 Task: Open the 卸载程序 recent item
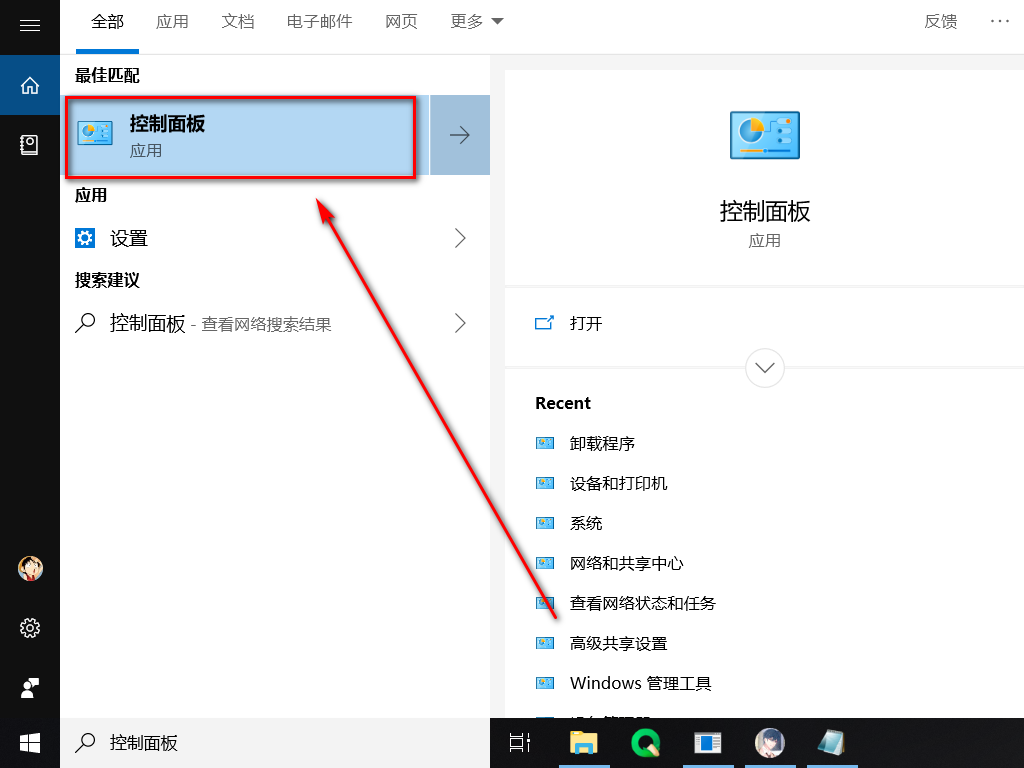click(x=602, y=443)
